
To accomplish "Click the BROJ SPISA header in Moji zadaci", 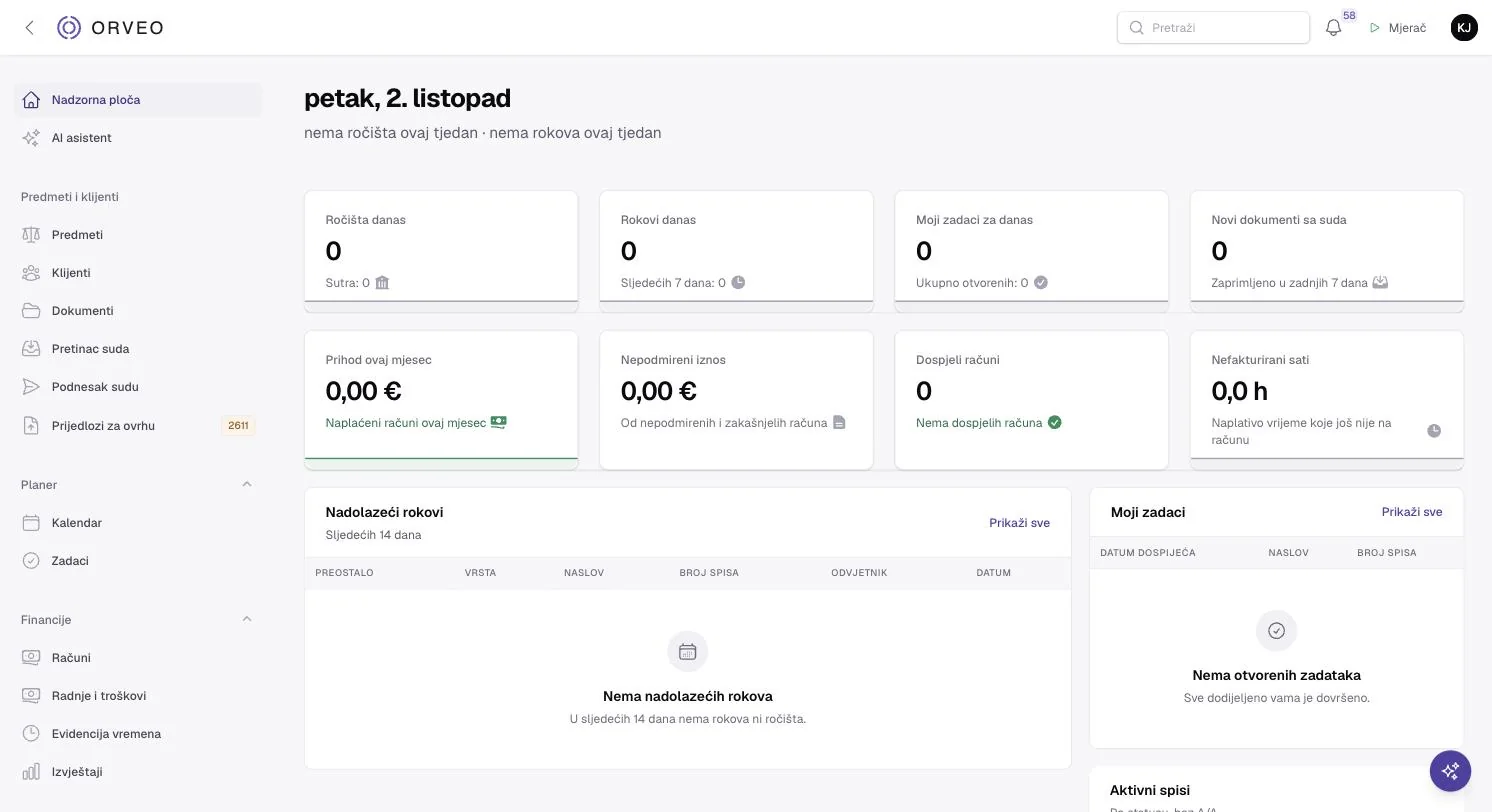I will point(1386,553).
